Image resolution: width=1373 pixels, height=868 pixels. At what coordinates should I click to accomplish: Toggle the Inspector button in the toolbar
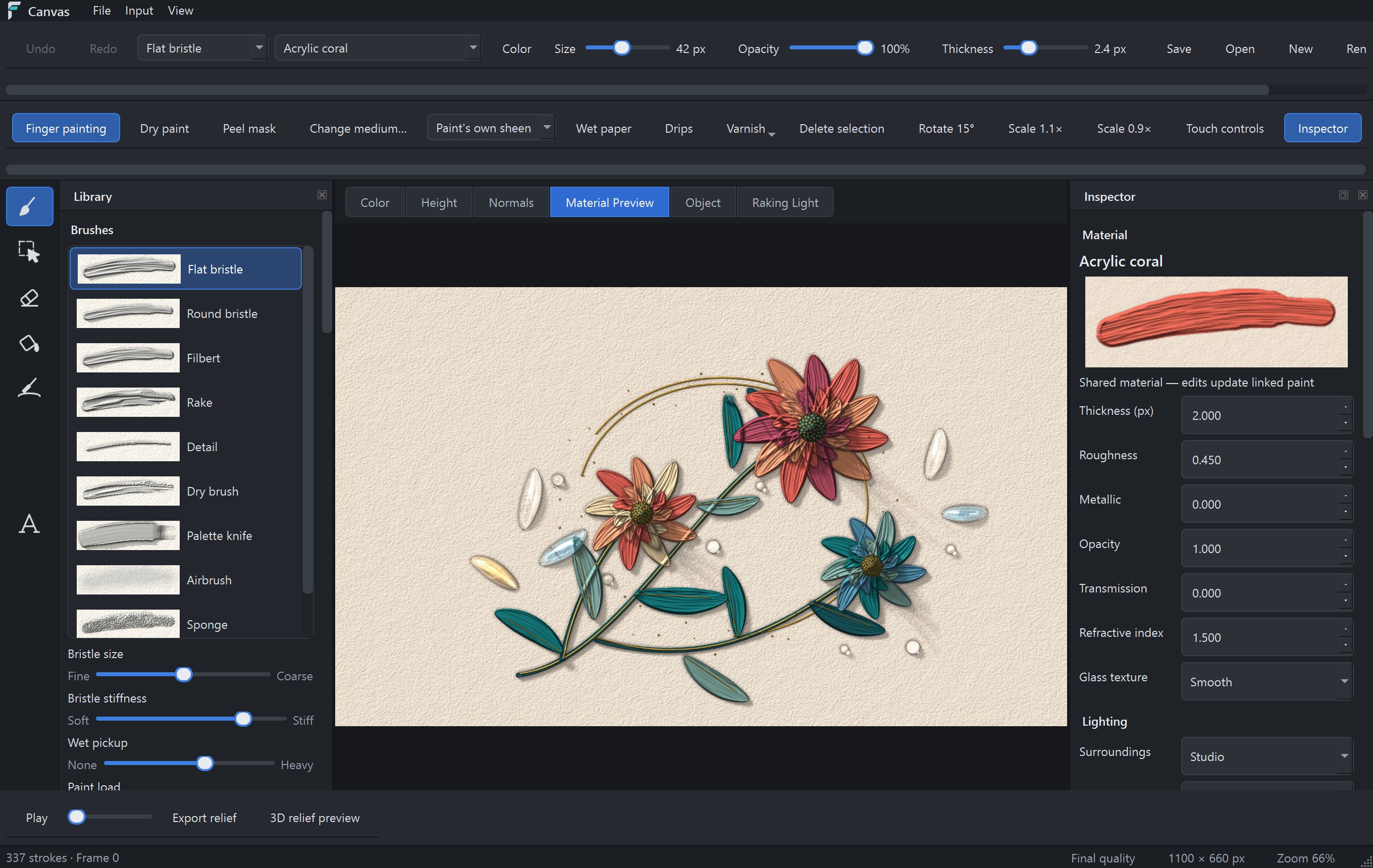click(1322, 128)
